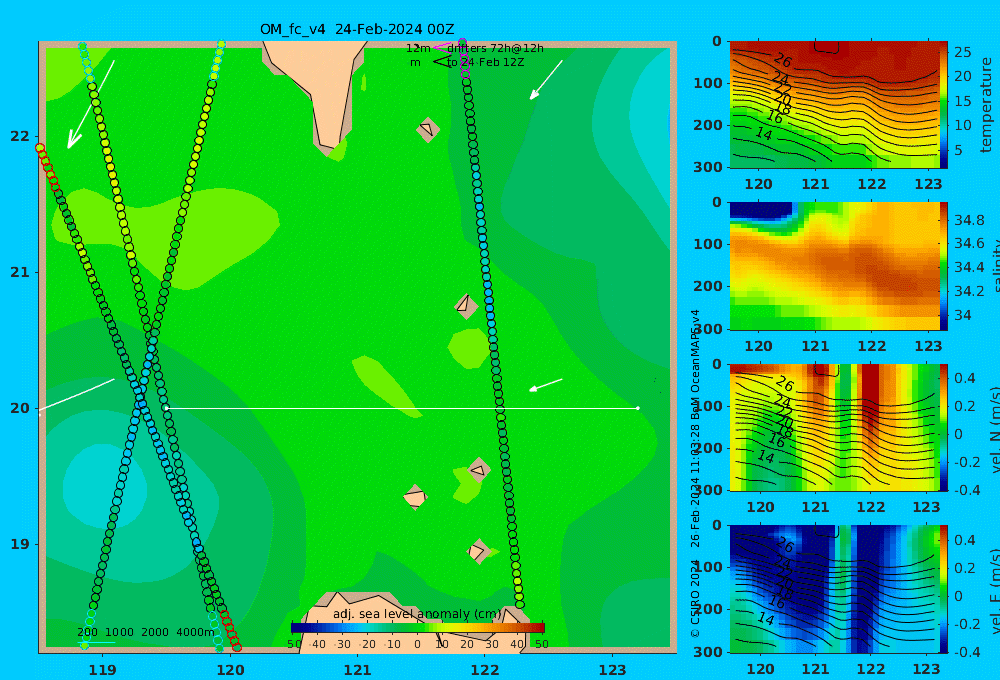Click the longitude label 121 under the main map
Screen dimensions: 1000x680
click(x=357, y=670)
